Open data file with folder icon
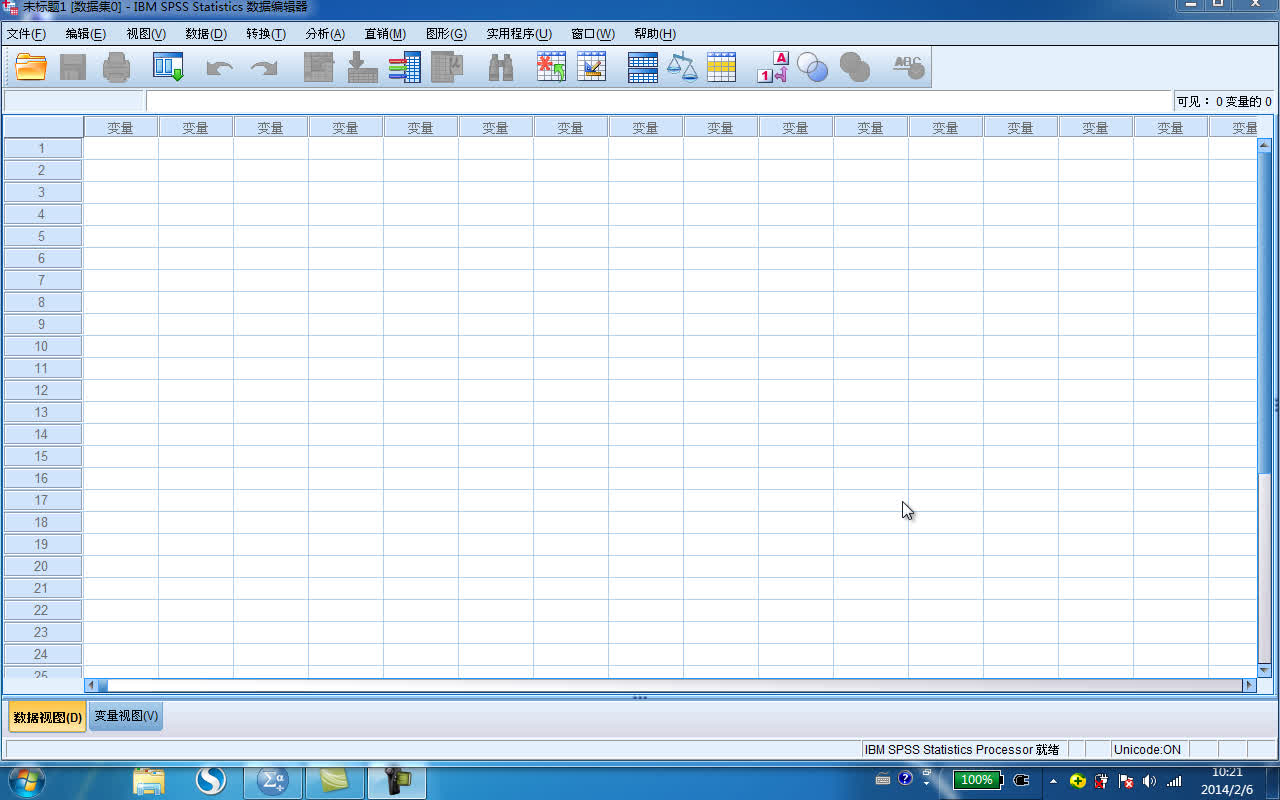Image resolution: width=1280 pixels, height=800 pixels. coord(32,67)
